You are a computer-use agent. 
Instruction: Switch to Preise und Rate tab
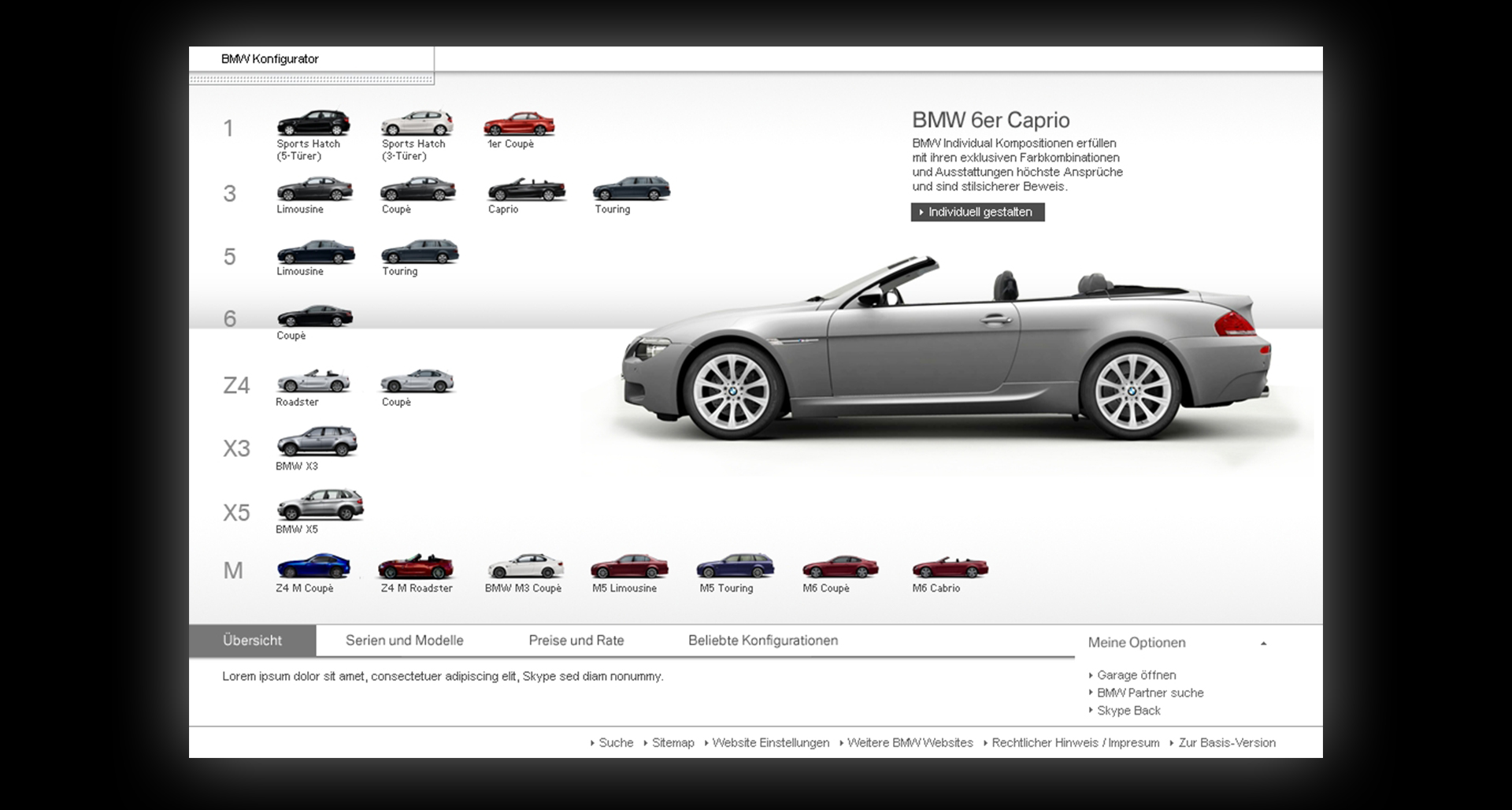pos(576,641)
